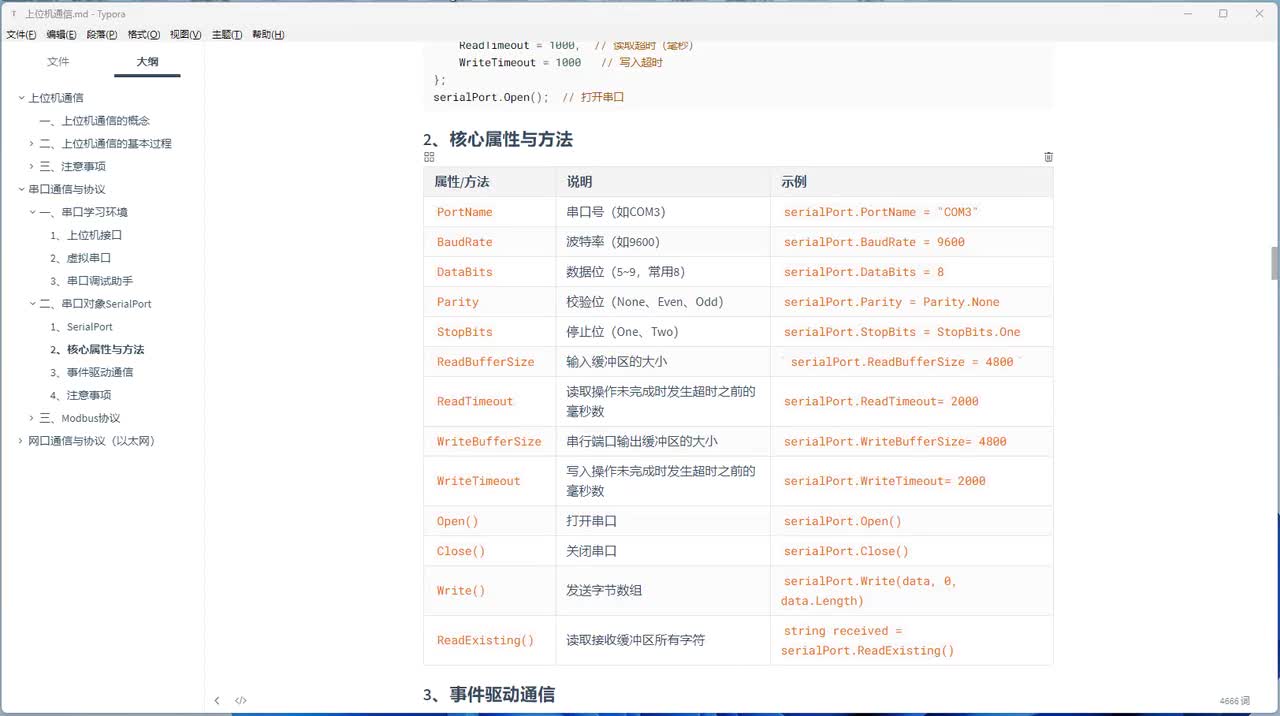Click the WriteBufferSize table cell
Image resolution: width=1280 pixels, height=716 pixels.
click(x=490, y=441)
